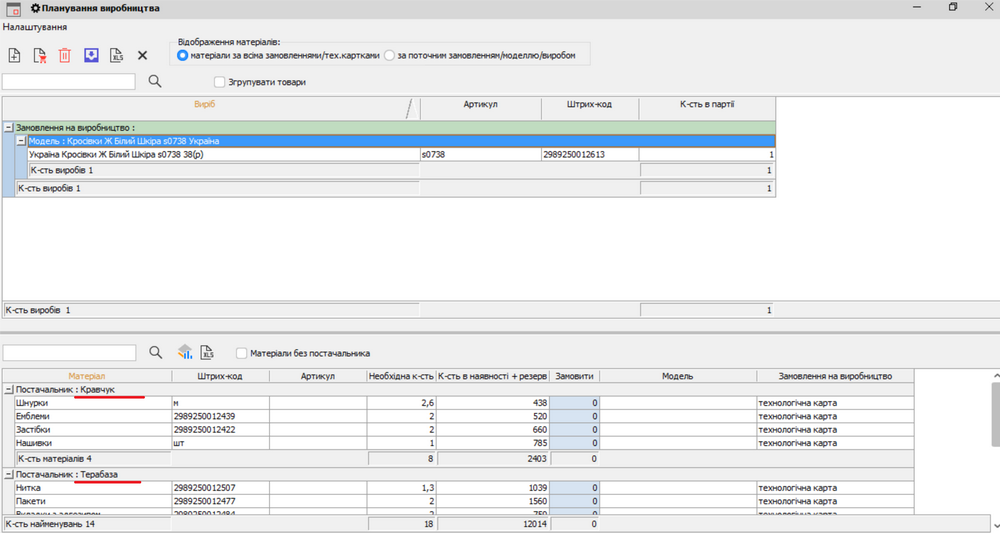
Task: Open the warehouse stock chart icon
Action: (x=185, y=352)
